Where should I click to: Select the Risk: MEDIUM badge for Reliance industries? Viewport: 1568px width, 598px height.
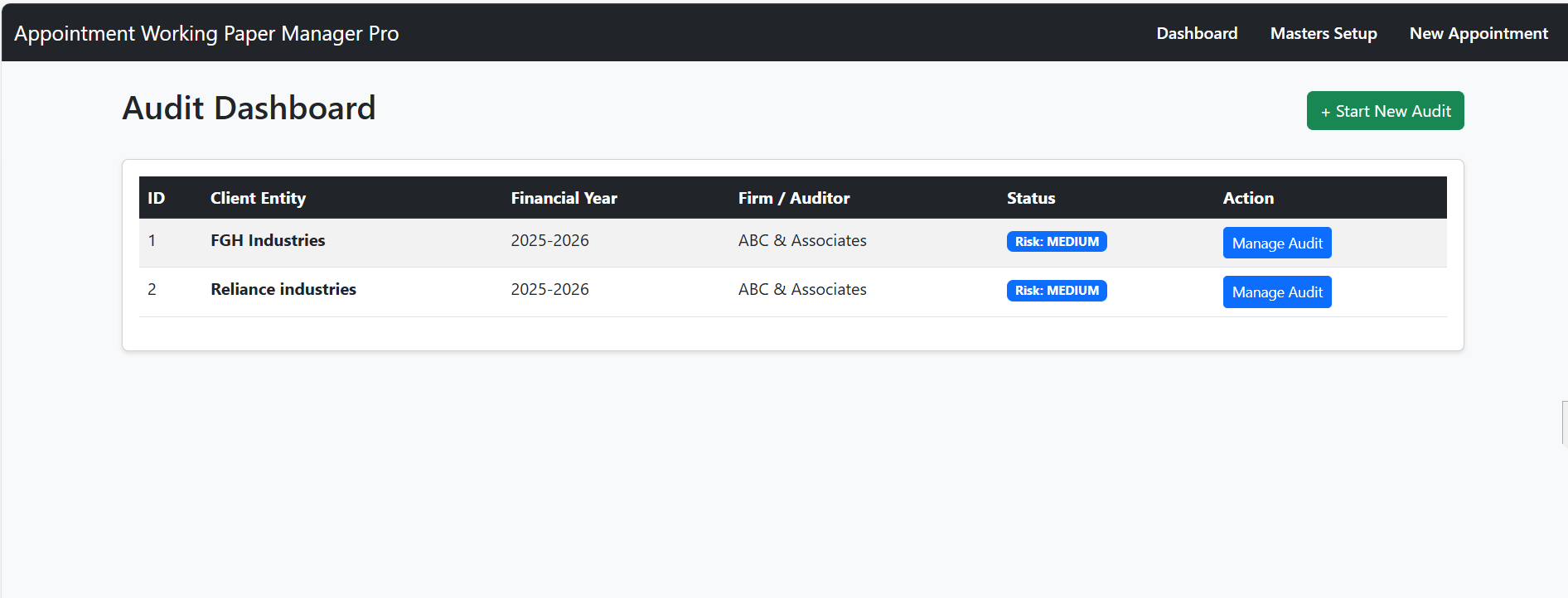[1056, 290]
